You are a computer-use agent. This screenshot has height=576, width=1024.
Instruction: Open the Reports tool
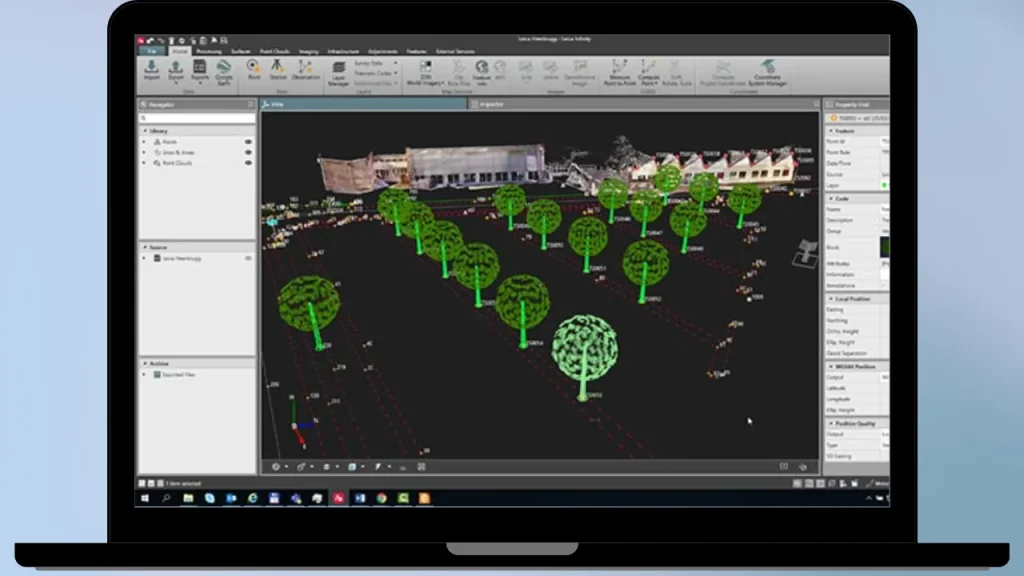(200, 70)
